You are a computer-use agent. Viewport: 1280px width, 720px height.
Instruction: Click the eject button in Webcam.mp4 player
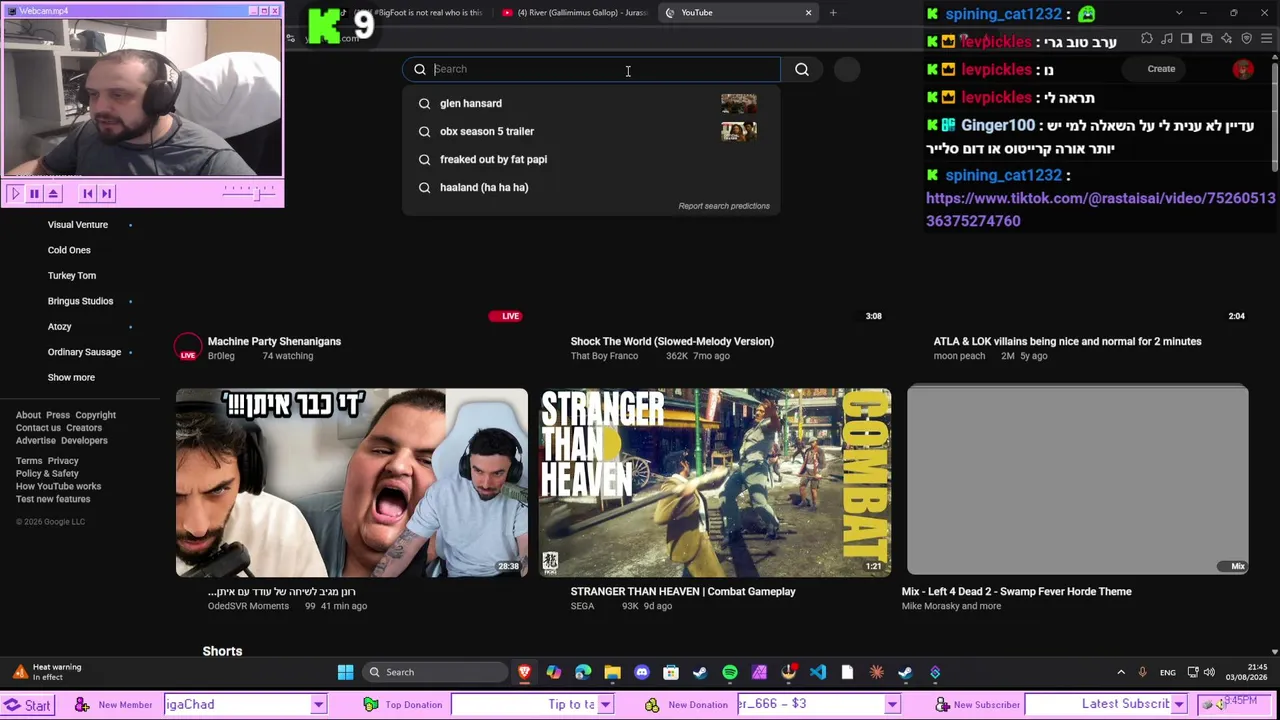pyautogui.click(x=53, y=194)
